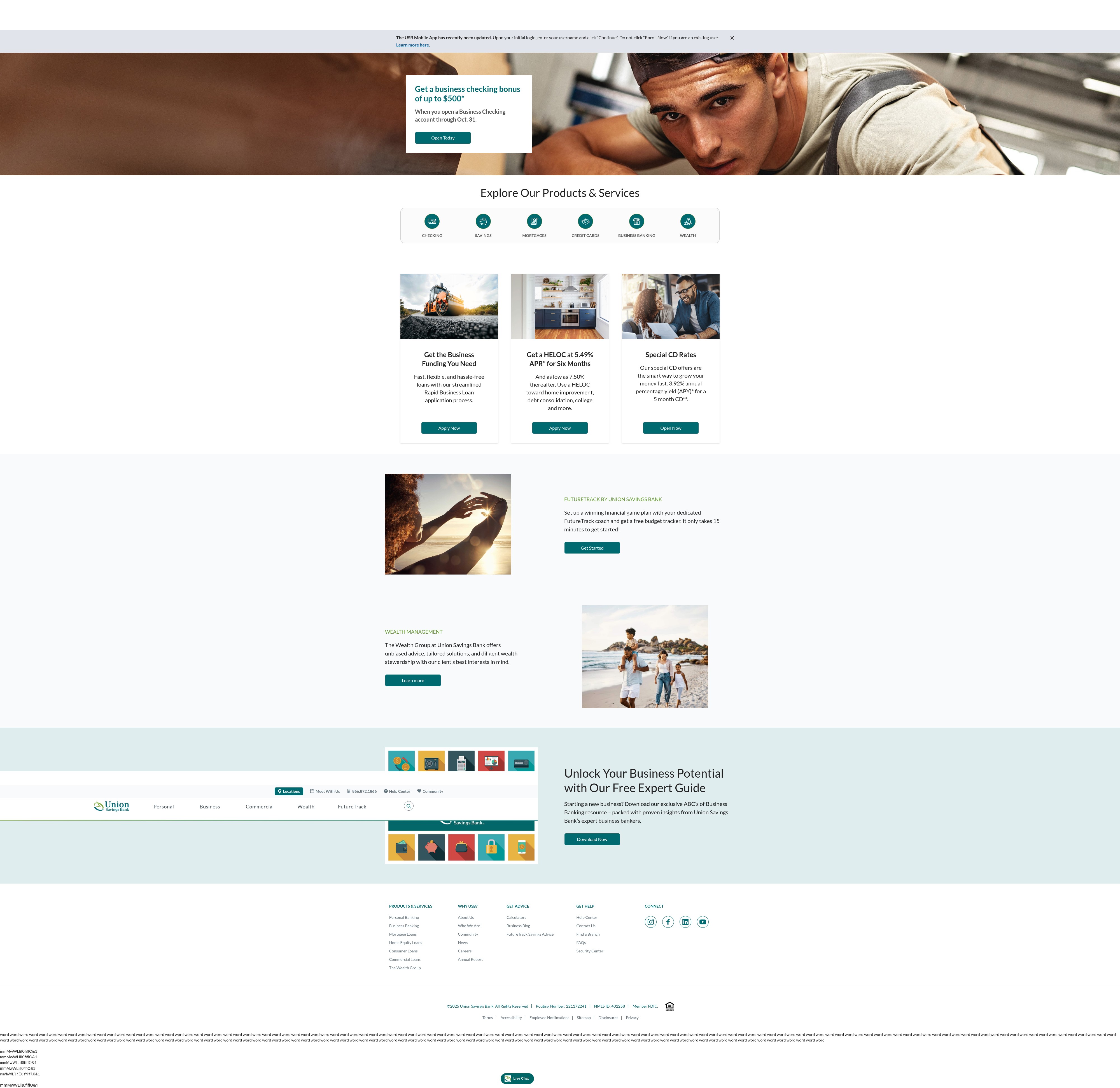Open the Accessibility link
Screen dimensions: 1120x1088
[511, 1018]
